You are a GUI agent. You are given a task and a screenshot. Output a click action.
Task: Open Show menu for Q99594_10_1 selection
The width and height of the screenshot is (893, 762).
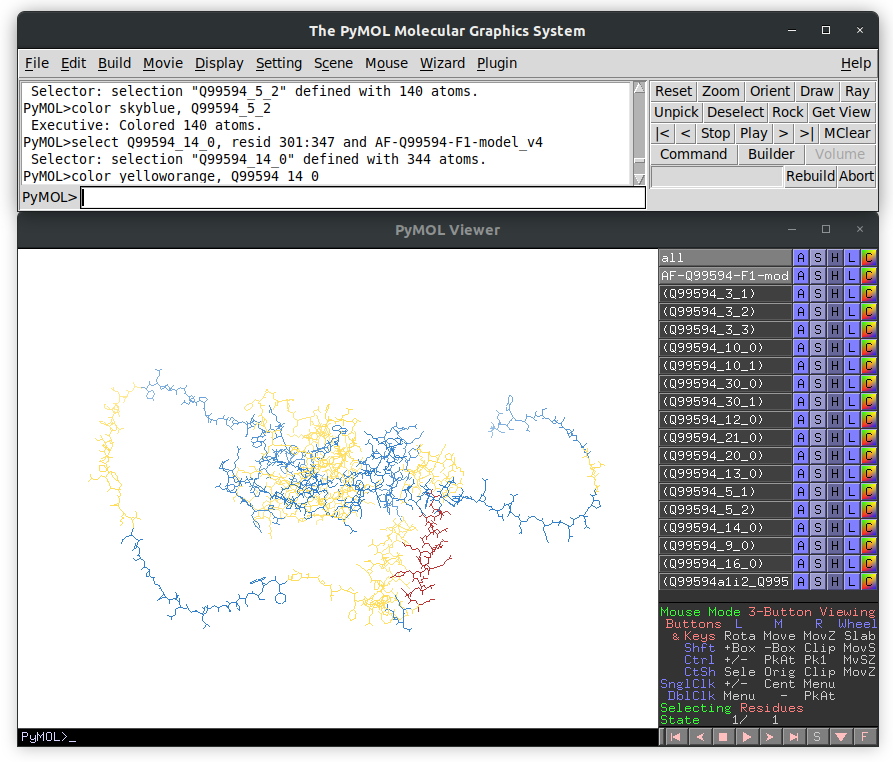click(x=818, y=366)
